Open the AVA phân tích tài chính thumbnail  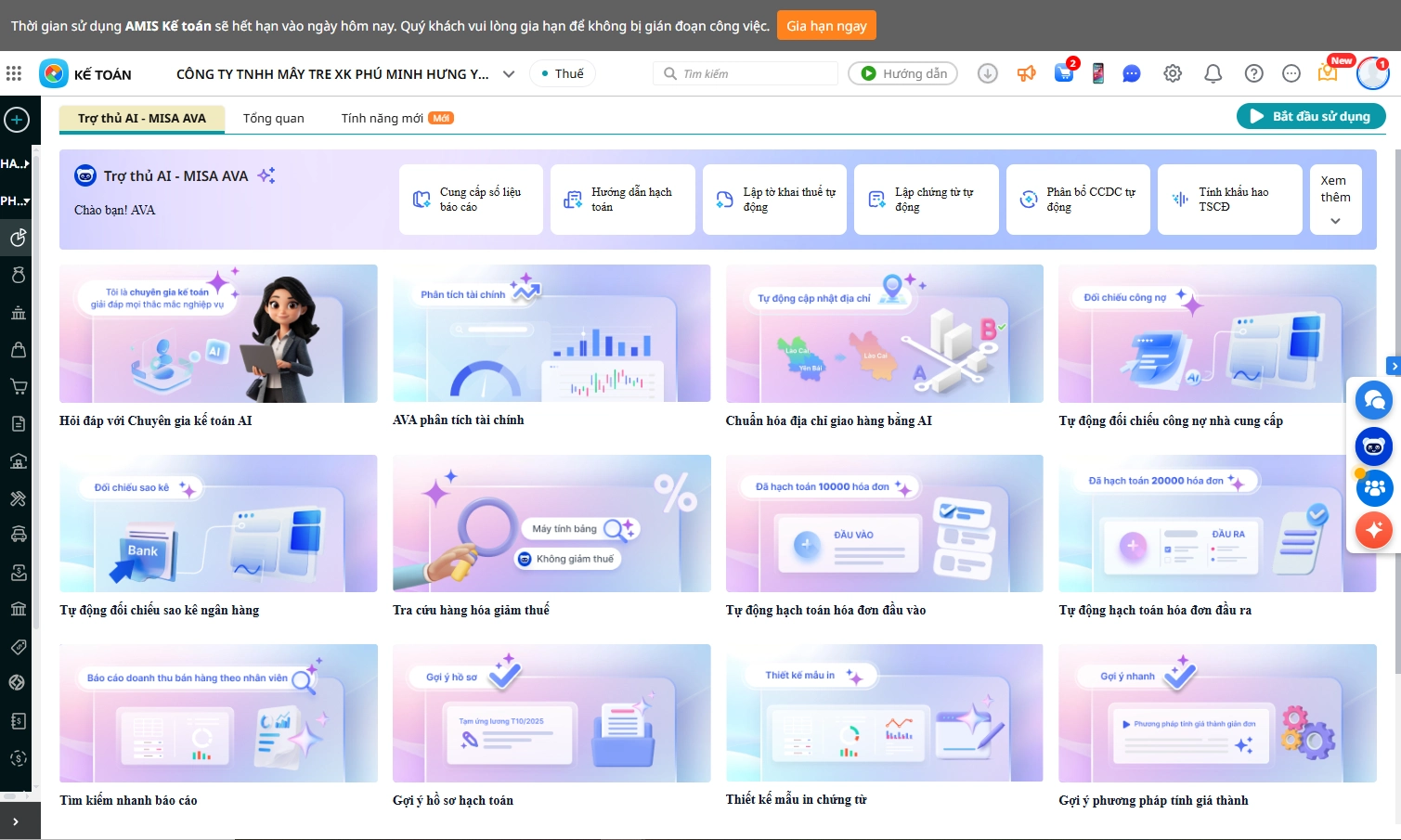click(551, 333)
